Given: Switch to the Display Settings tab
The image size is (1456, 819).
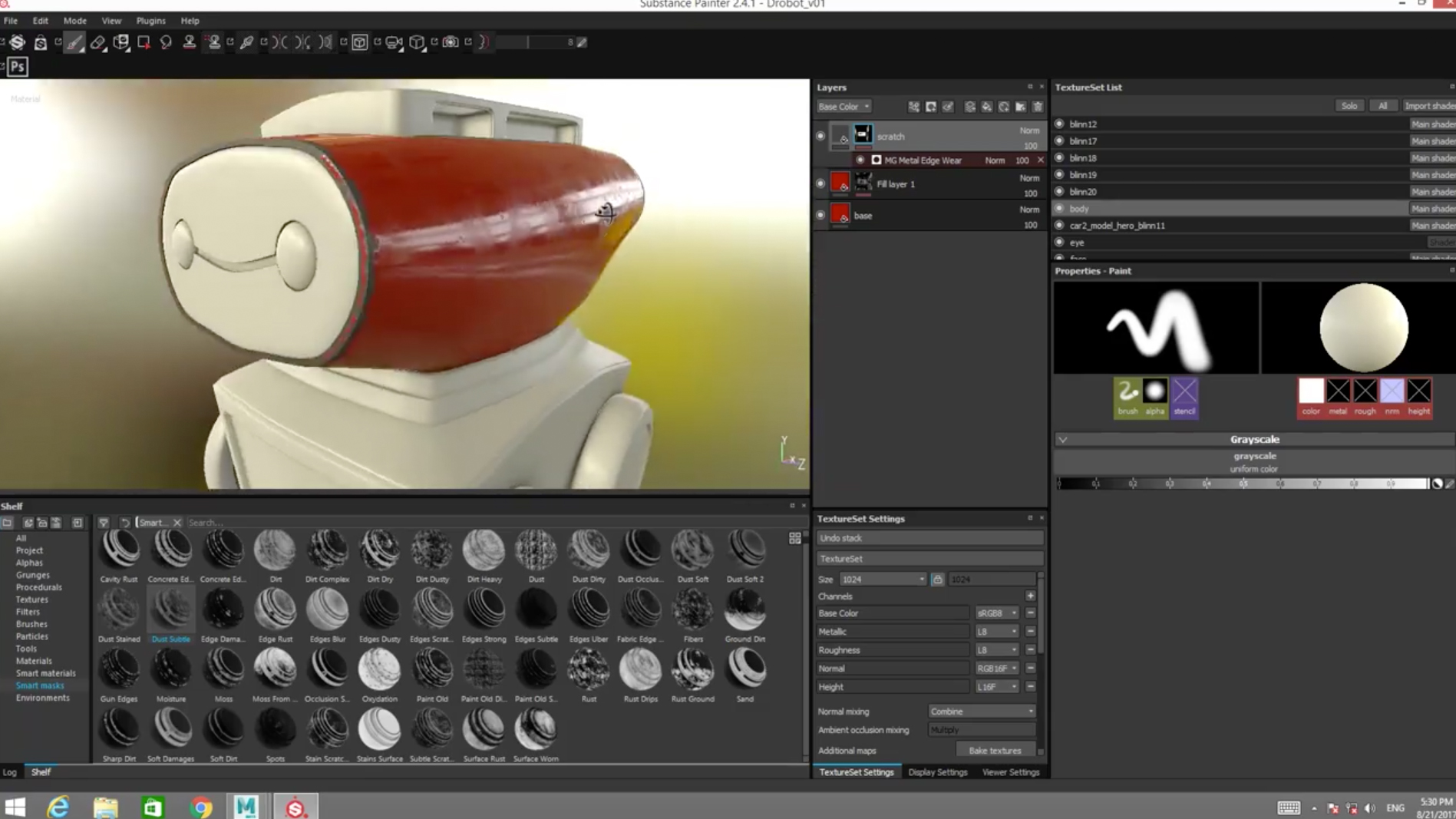Looking at the screenshot, I should coord(937,772).
